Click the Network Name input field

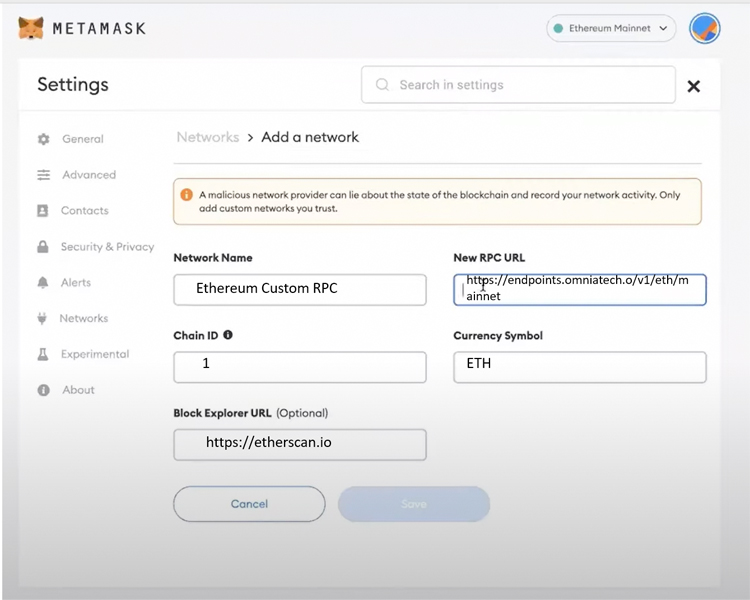(300, 289)
